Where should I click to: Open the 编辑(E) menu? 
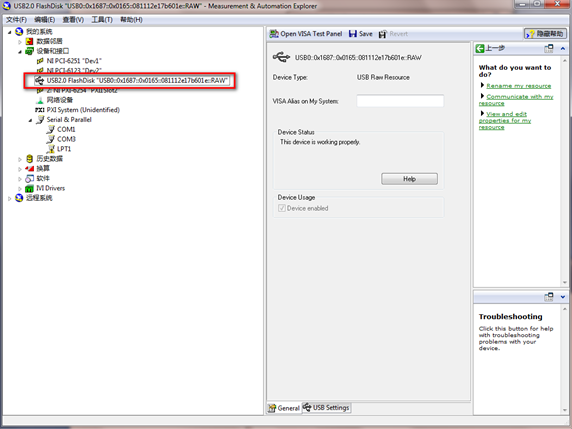point(45,20)
